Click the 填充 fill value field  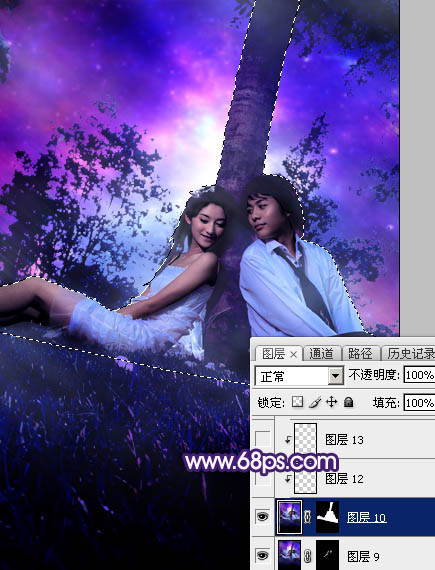tap(420, 403)
